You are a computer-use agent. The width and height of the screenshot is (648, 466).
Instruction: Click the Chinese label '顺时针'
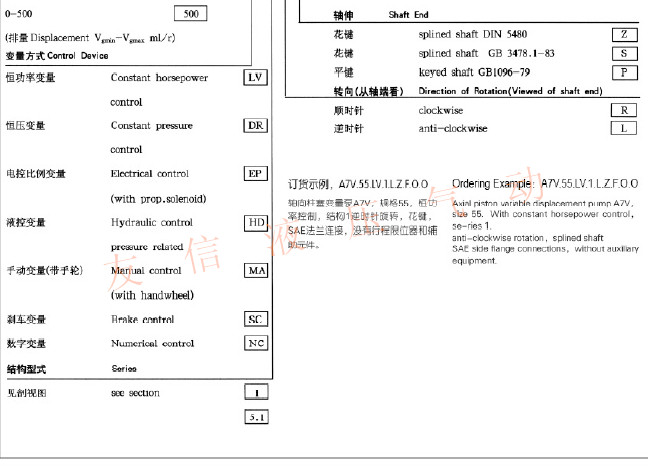coord(348,110)
